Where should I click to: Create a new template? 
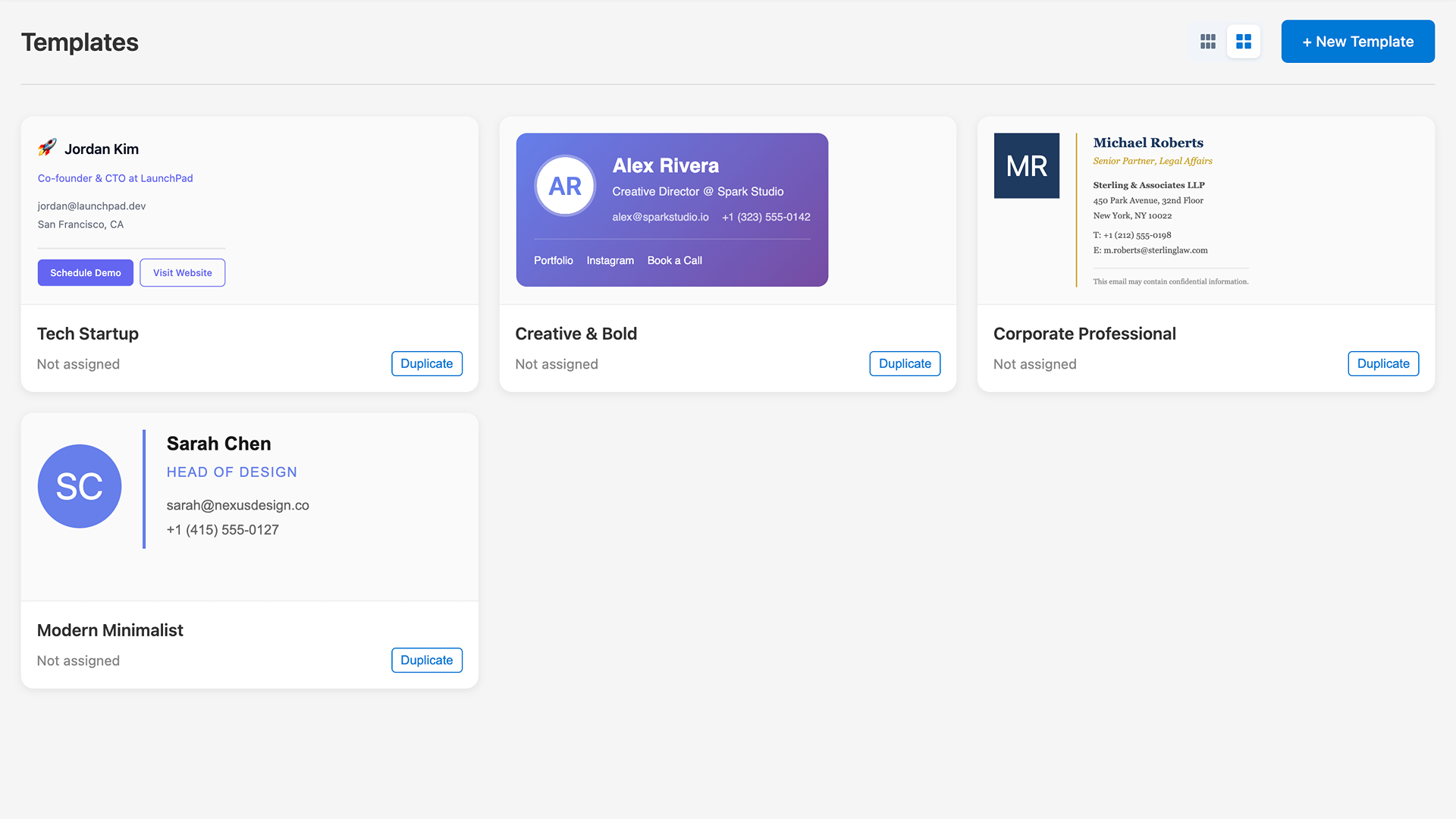[1357, 42]
